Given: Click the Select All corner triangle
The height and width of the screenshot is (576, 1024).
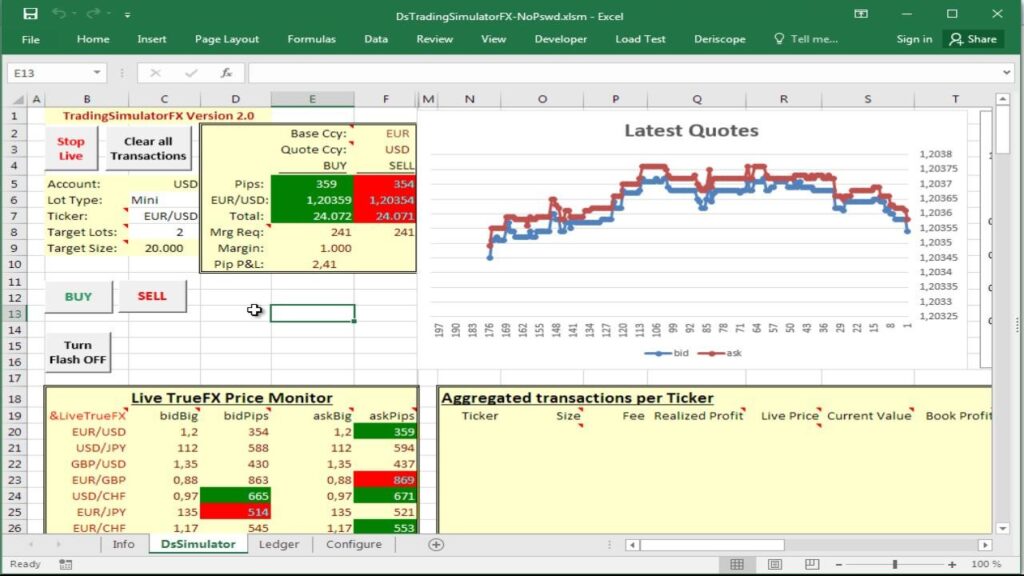Looking at the screenshot, I should click(x=18, y=99).
